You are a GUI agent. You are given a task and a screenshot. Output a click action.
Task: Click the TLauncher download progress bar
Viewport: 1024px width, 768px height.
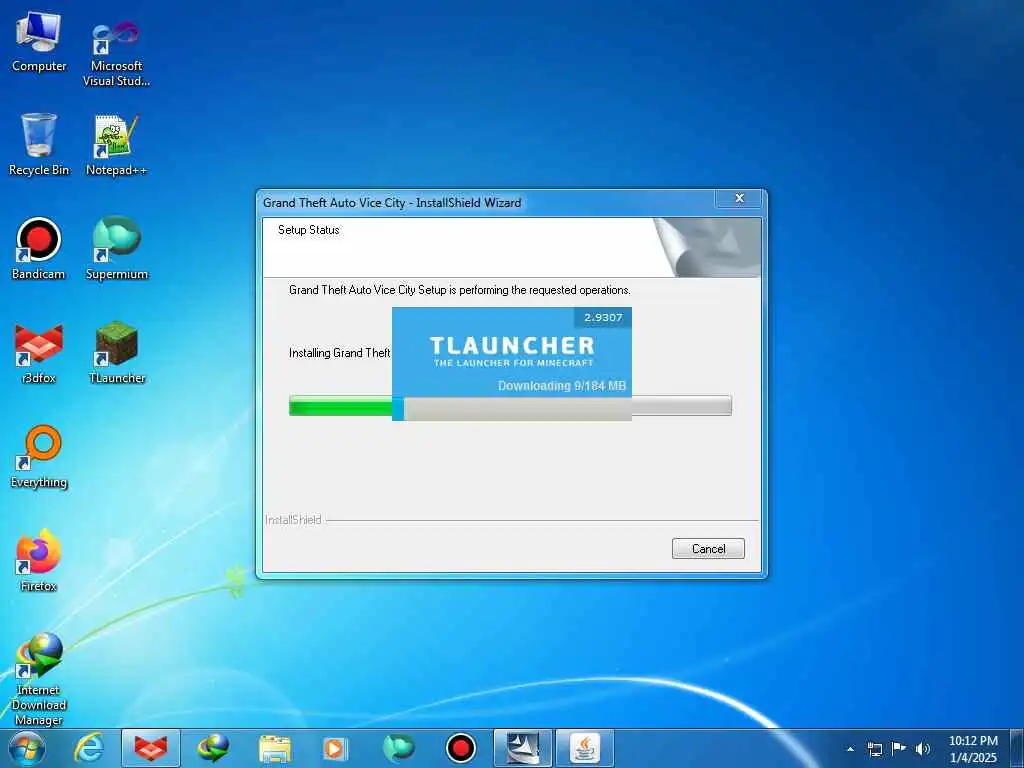511,409
